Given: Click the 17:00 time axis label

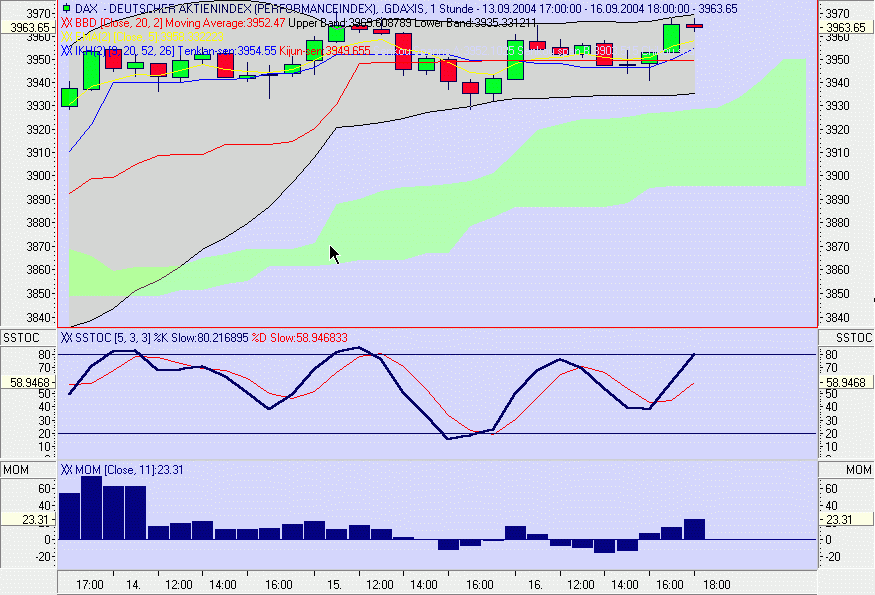Looking at the screenshot, I should 90,584.
